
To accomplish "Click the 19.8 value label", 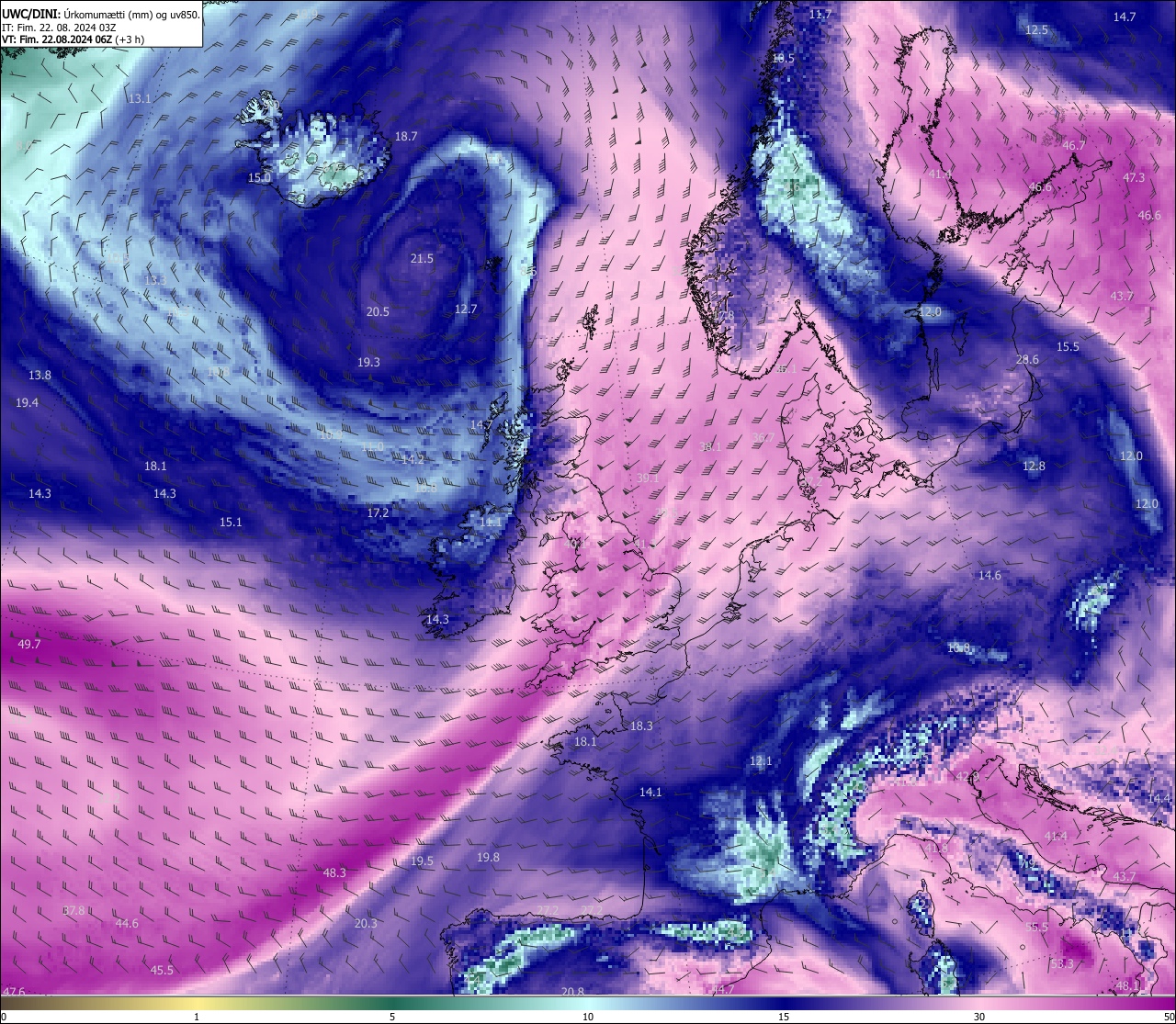I will (x=488, y=858).
